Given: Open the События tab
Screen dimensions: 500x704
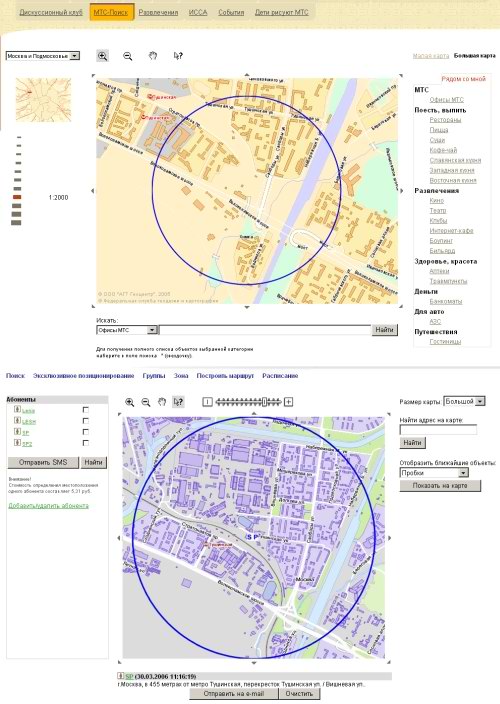Looking at the screenshot, I should (x=231, y=12).
